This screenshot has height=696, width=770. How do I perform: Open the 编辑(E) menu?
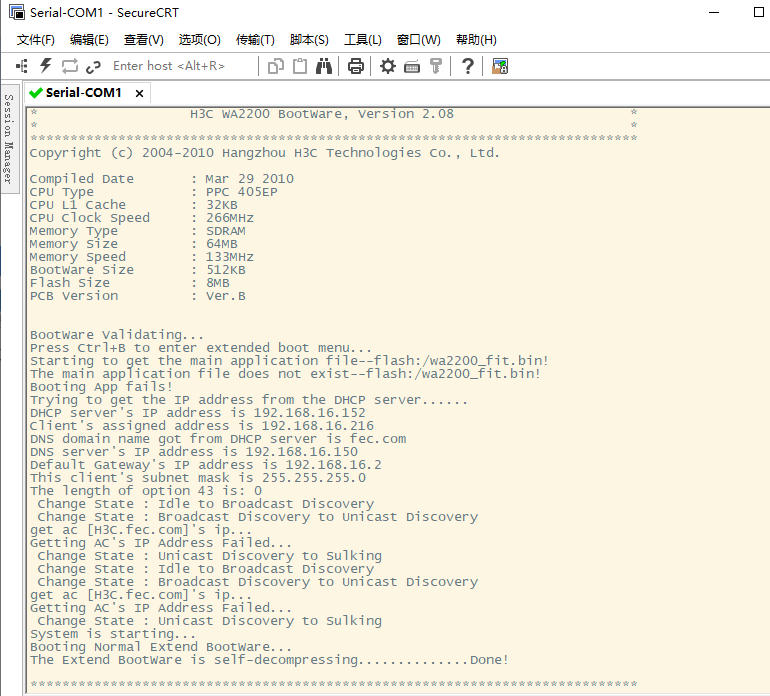89,40
